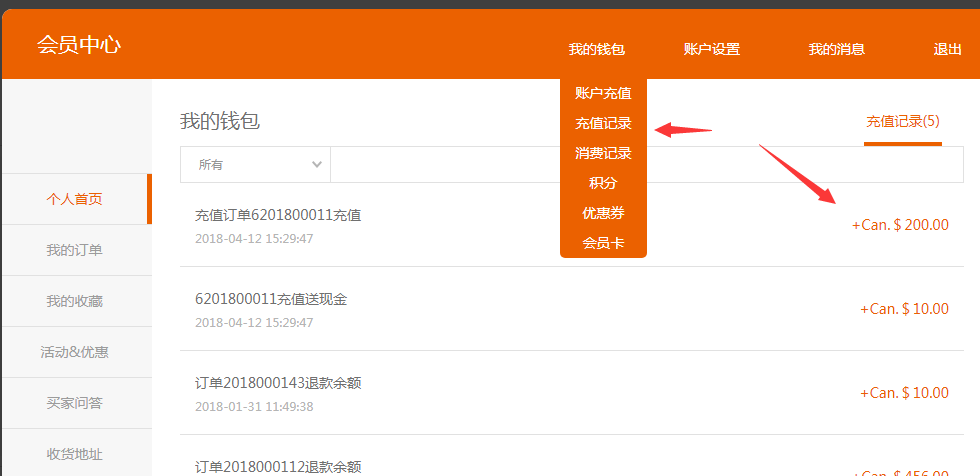This screenshot has width=980, height=476.
Task: Select 活动&优惠 in the sidebar
Action: [x=75, y=352]
